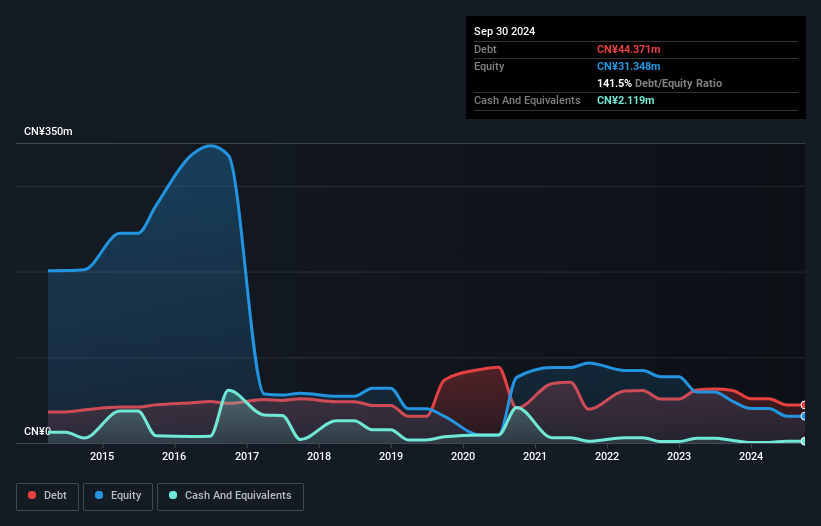
Task: Click the CN¥0 y-axis label
Action: click(x=37, y=431)
